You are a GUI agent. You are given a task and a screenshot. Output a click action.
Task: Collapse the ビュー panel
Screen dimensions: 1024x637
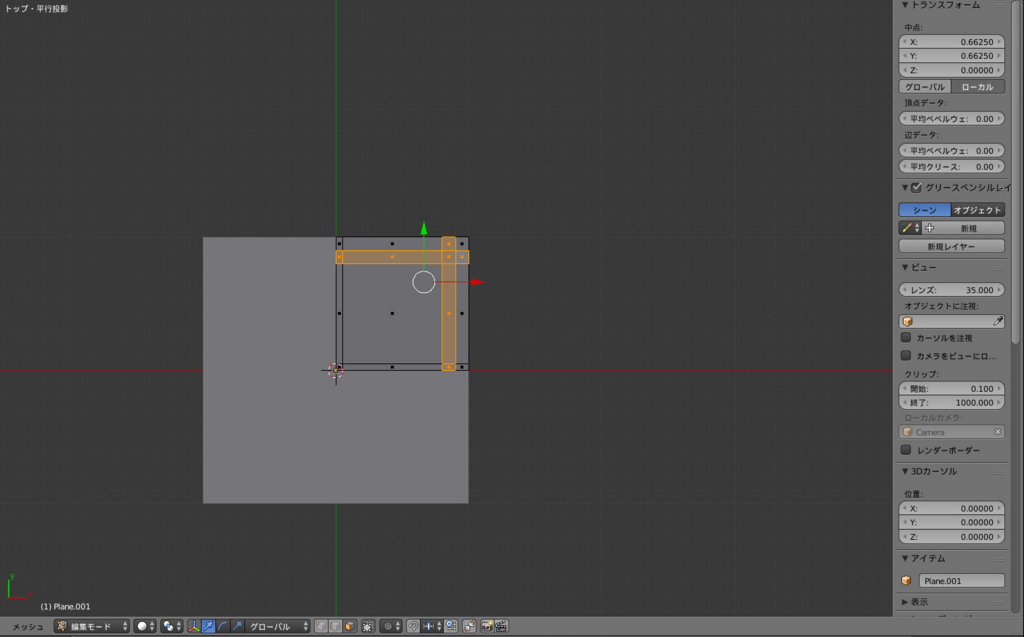coord(905,267)
